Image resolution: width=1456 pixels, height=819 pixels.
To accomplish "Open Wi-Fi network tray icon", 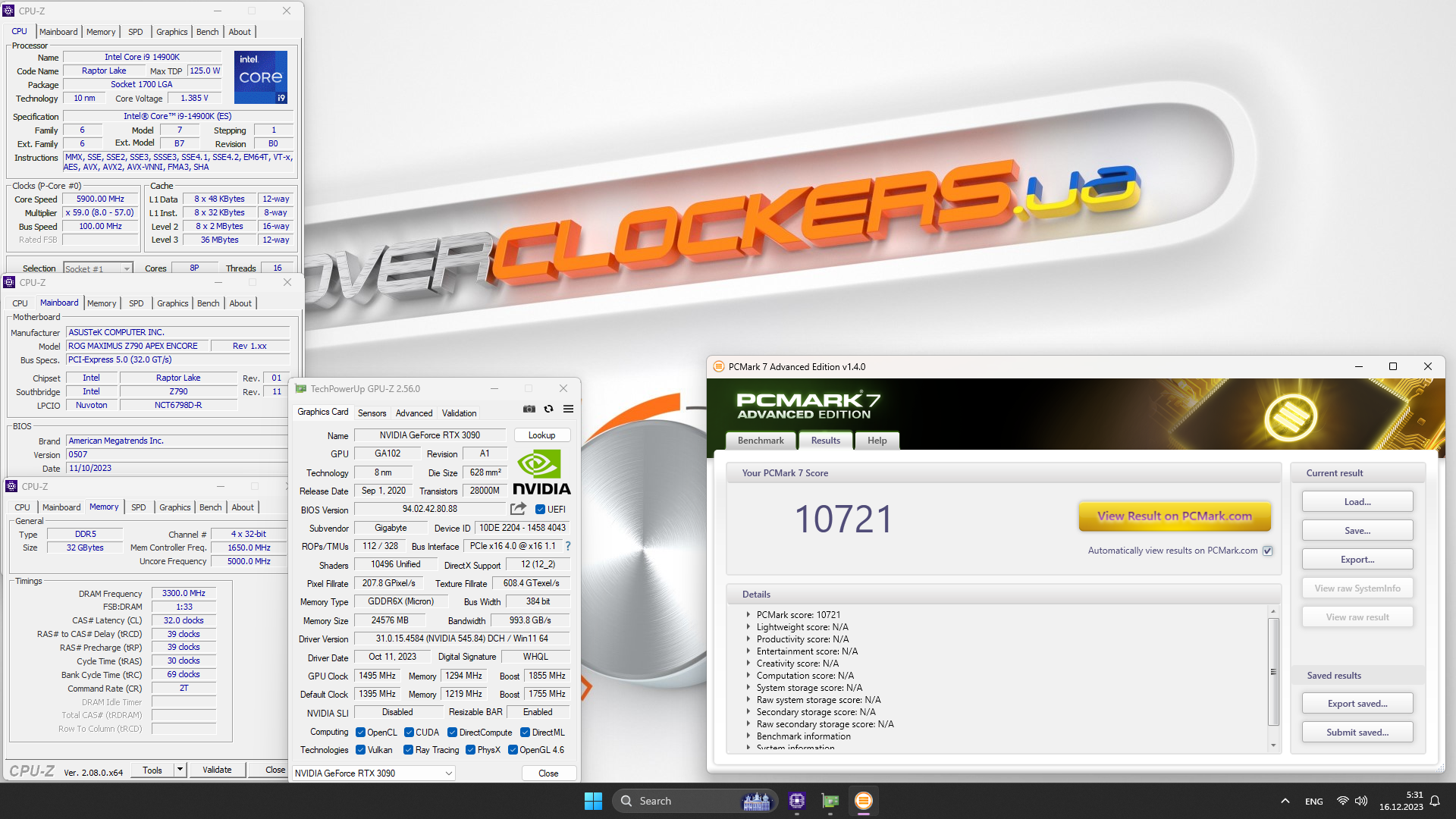I will pos(1342,801).
